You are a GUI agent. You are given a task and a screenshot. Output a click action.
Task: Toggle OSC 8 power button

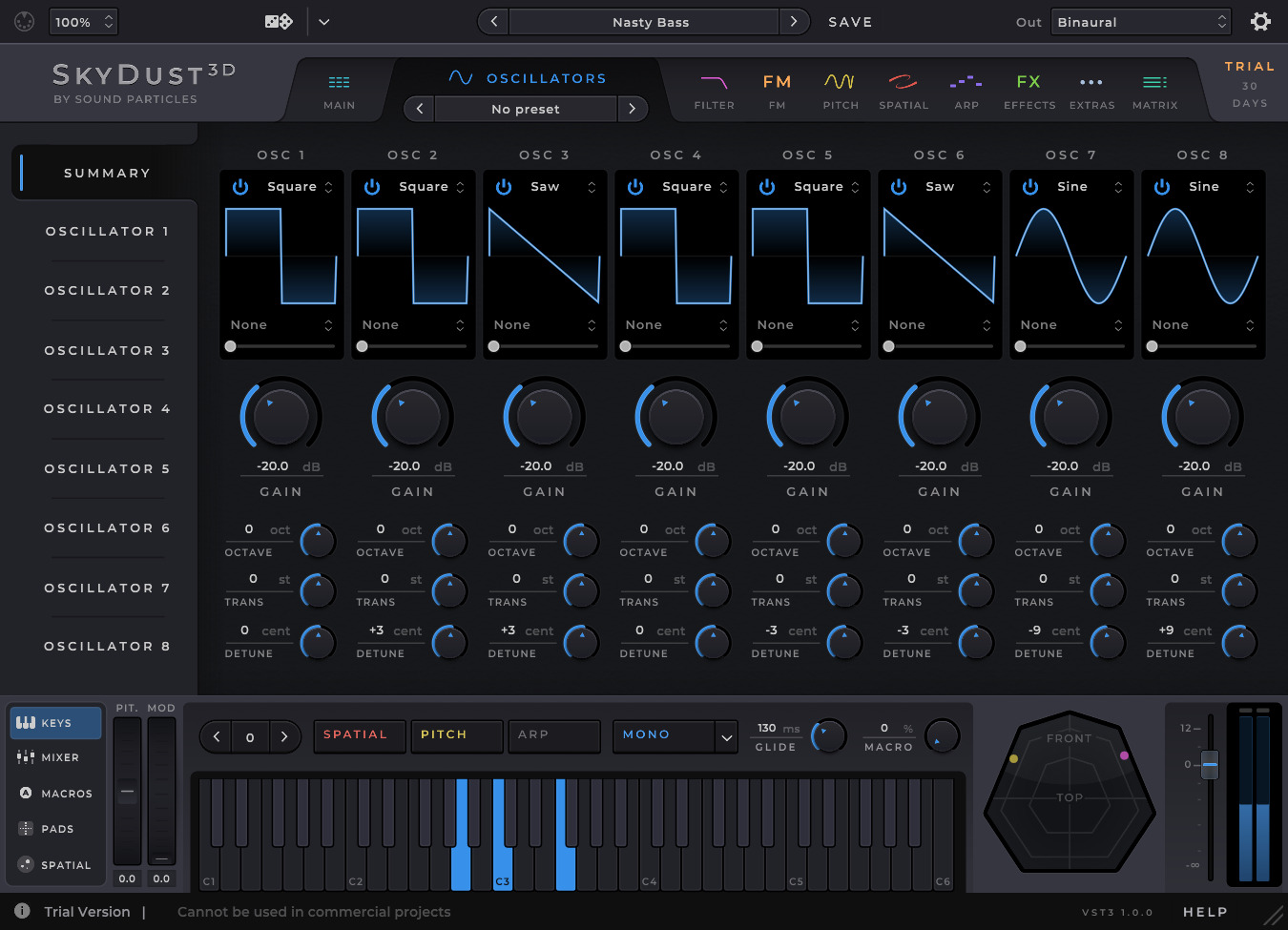click(x=1162, y=187)
